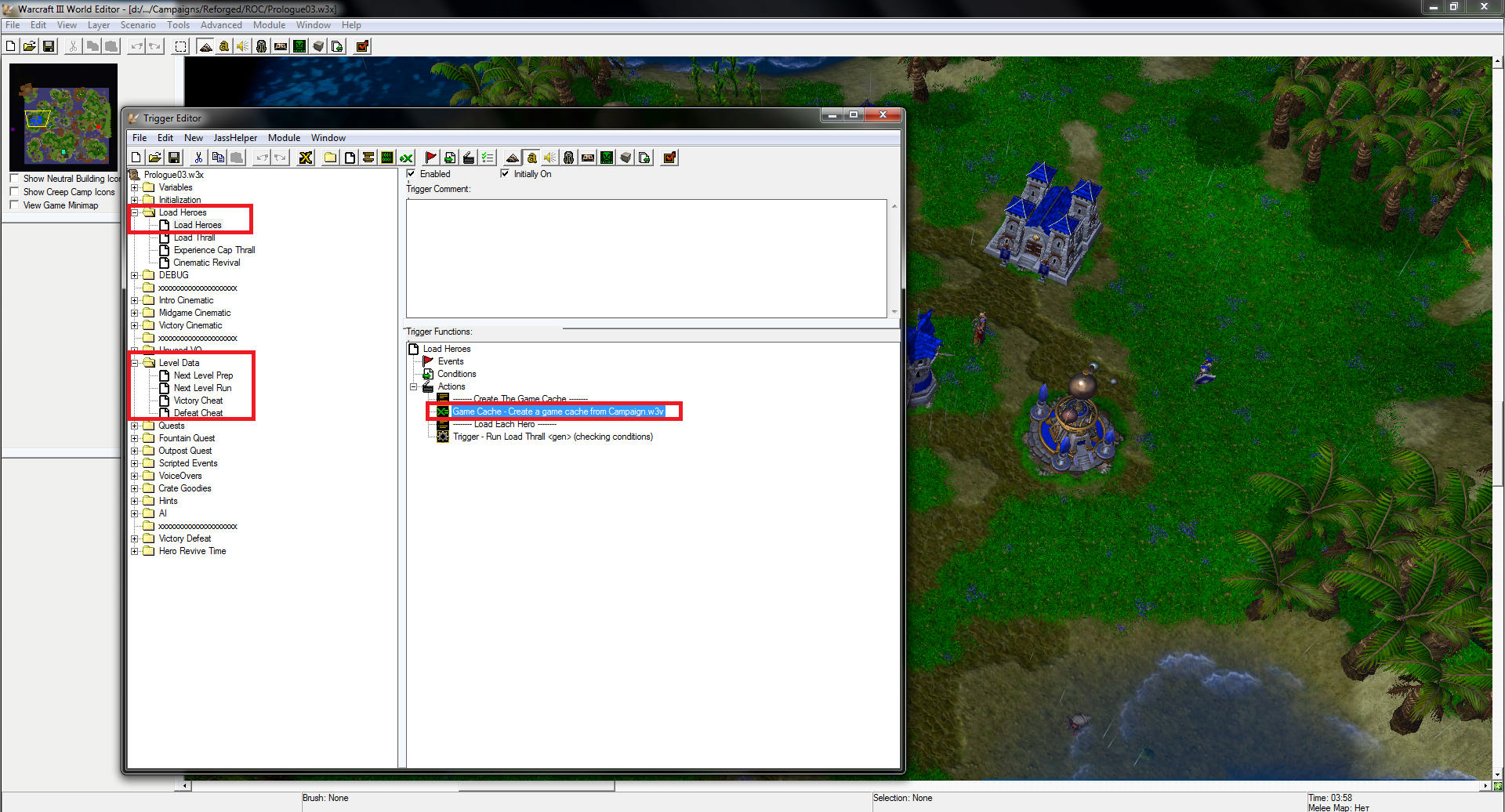Select Crate Goodies category
The height and width of the screenshot is (812, 1505).
click(x=185, y=488)
